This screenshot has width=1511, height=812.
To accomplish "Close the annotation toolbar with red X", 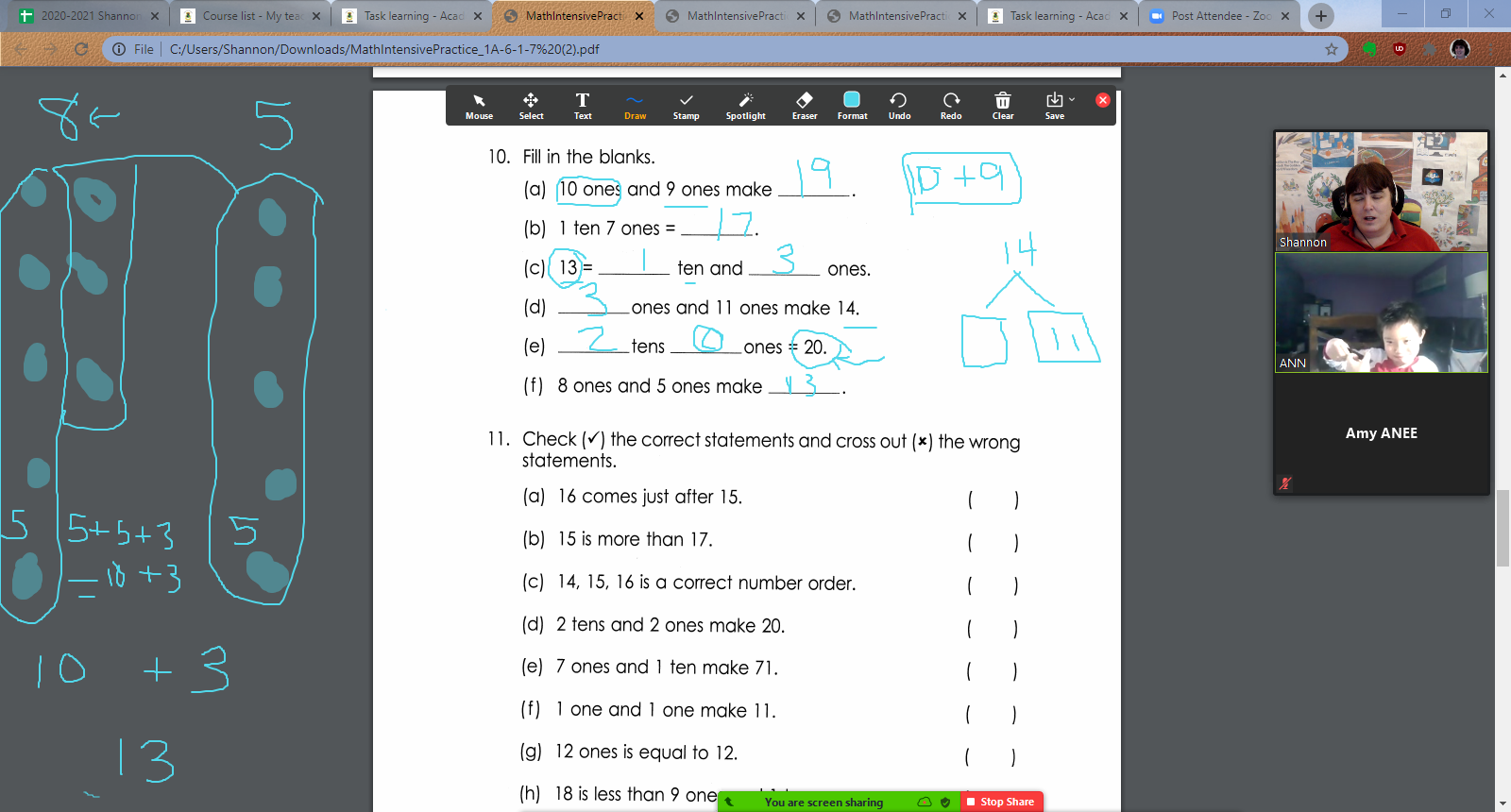I will pos(1102,99).
